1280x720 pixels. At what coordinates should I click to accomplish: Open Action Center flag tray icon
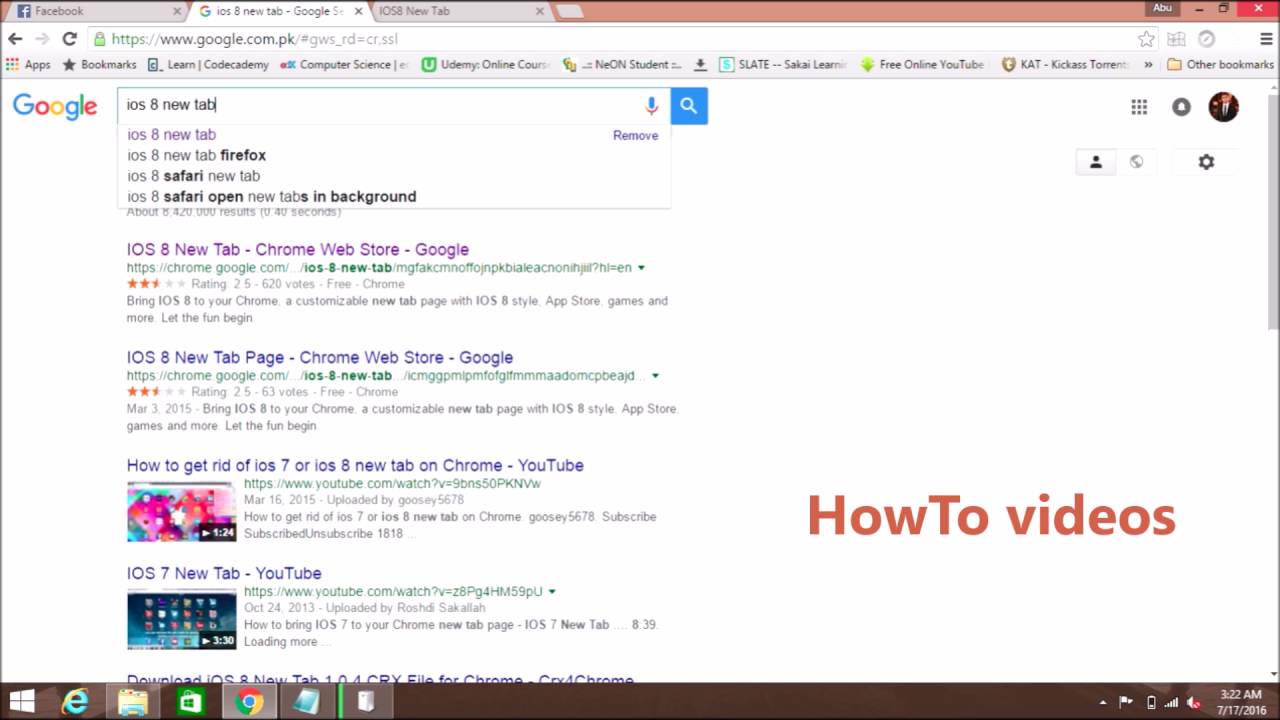tap(1126, 702)
